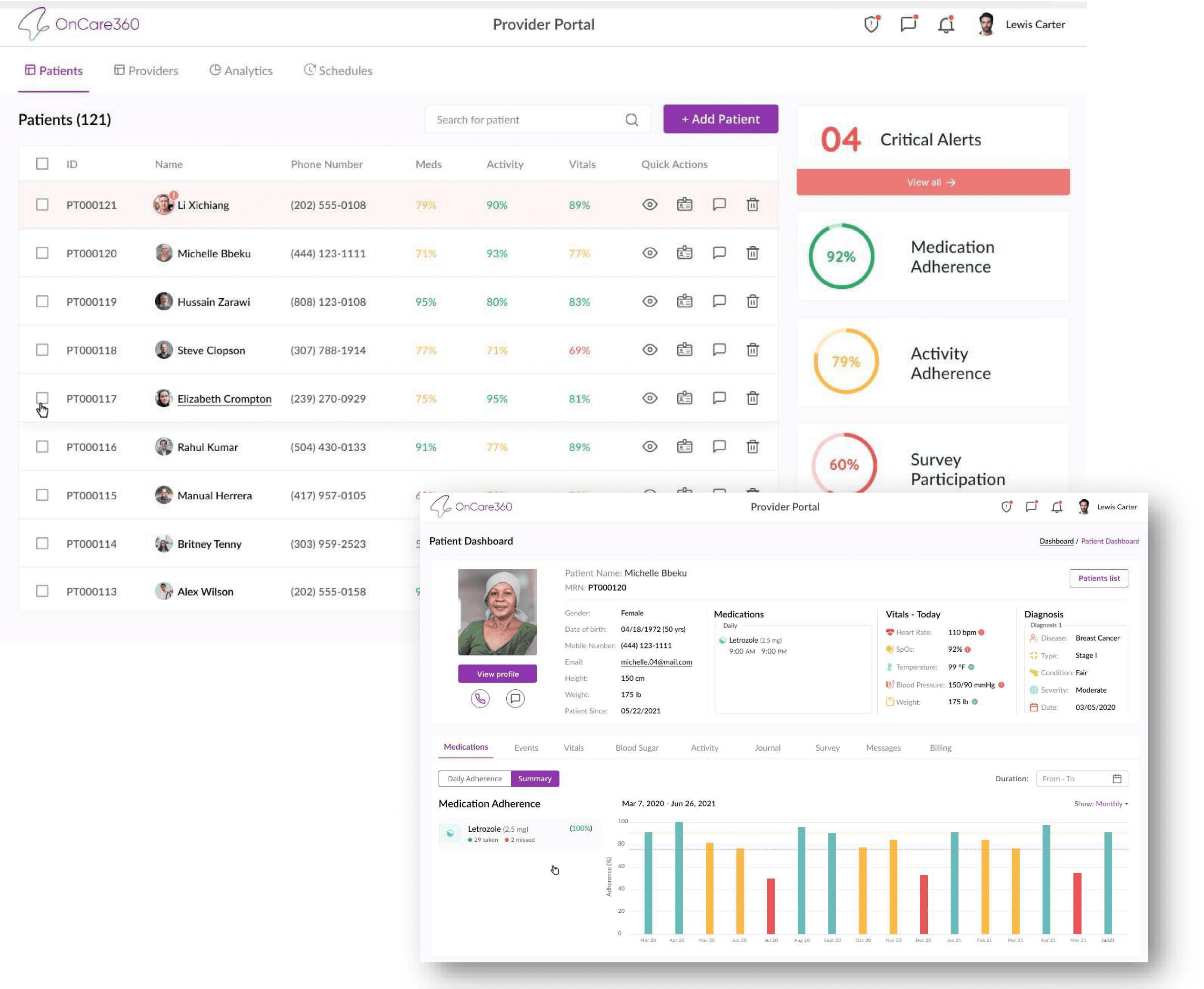View Steve Clopson with eye icon
This screenshot has width=1204, height=989.
point(650,350)
